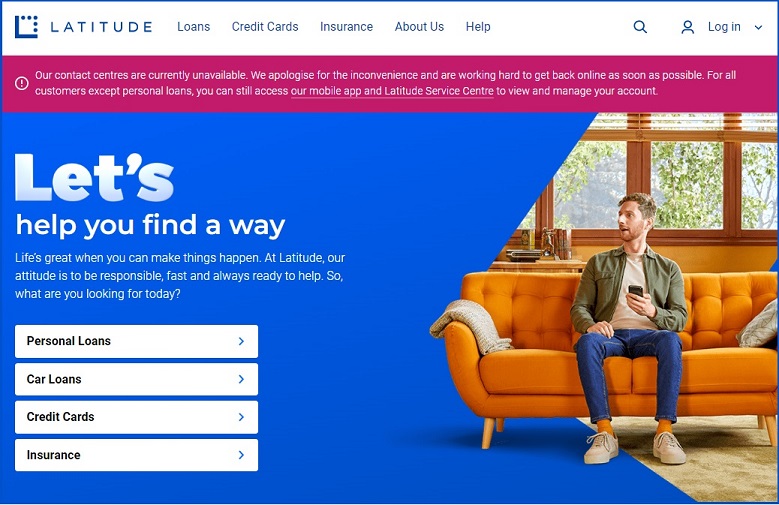Click the Latitude logo icon

coord(26,26)
